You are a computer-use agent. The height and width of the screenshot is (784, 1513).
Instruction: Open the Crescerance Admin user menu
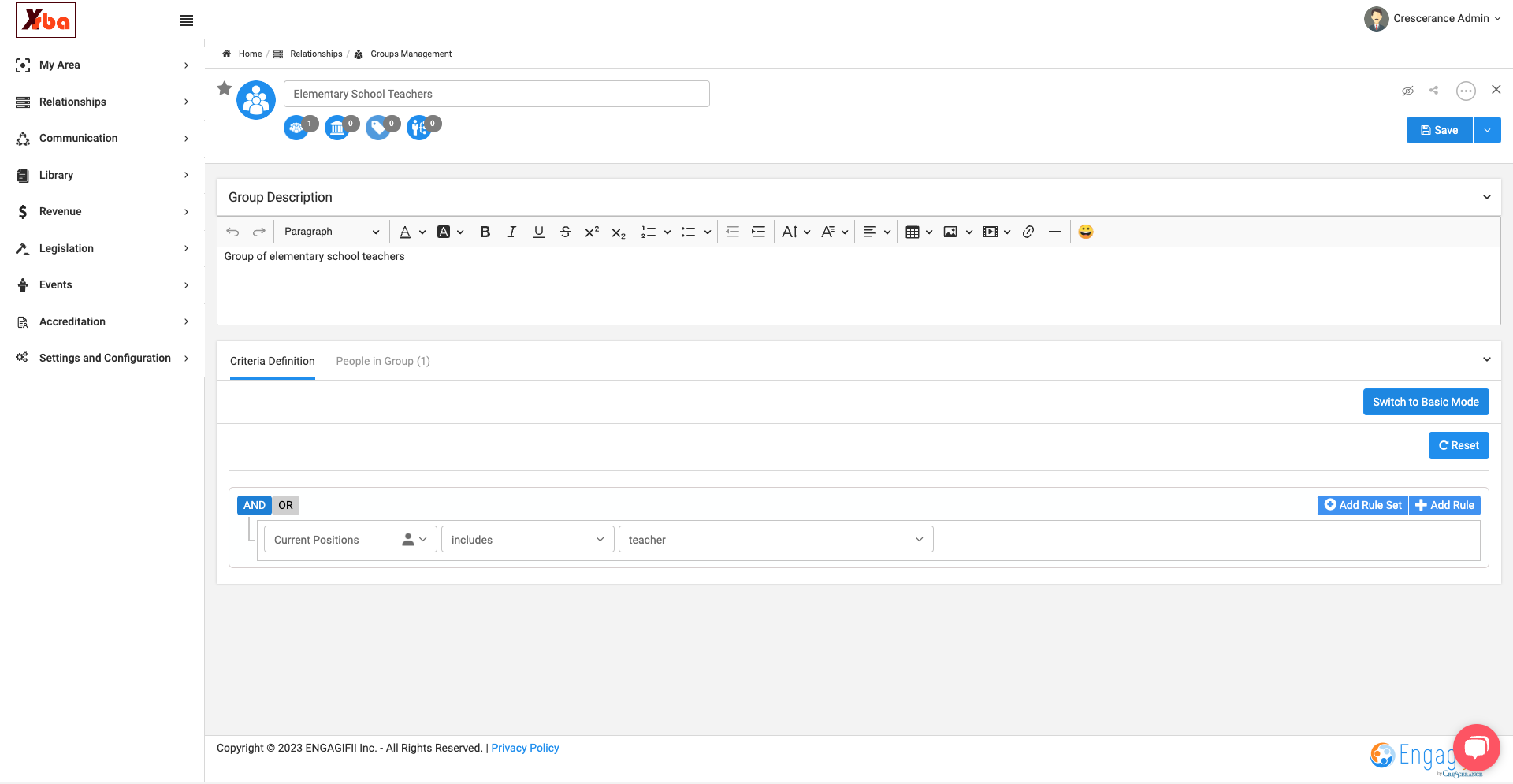tap(1433, 19)
